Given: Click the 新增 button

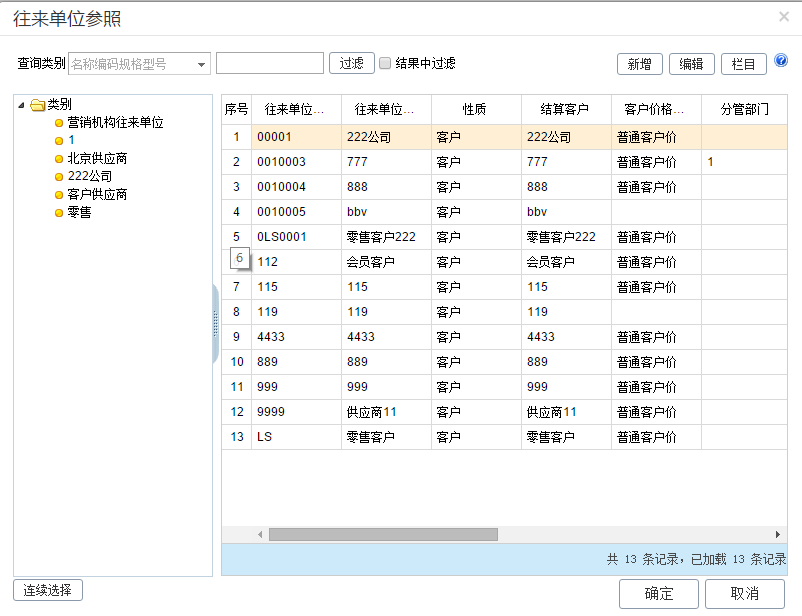Looking at the screenshot, I should point(639,64).
